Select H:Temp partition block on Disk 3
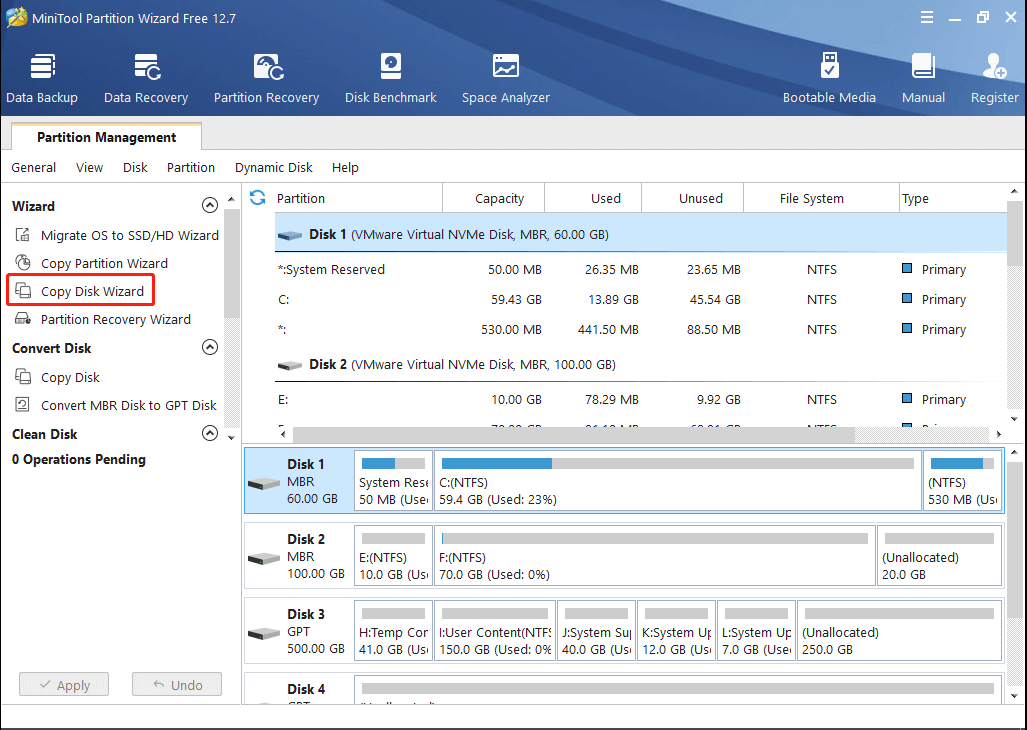1027x730 pixels. click(x=393, y=631)
